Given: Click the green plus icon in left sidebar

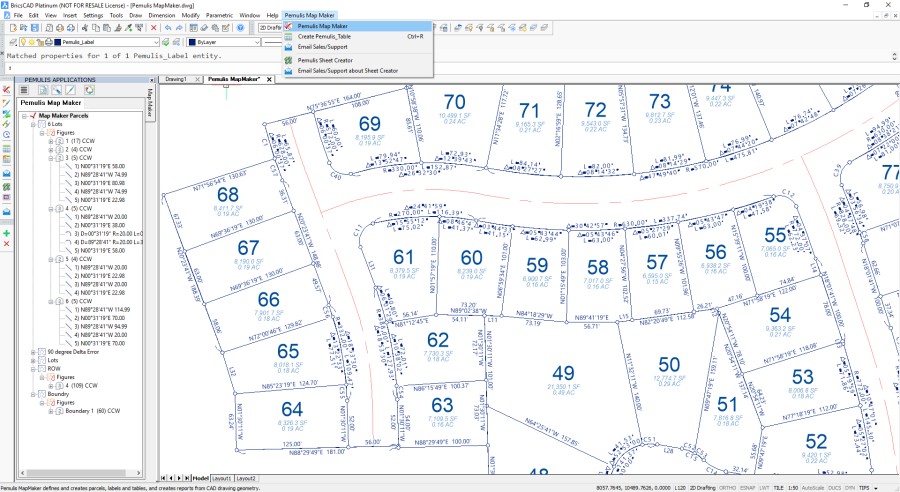Looking at the screenshot, I should pos(6,233).
